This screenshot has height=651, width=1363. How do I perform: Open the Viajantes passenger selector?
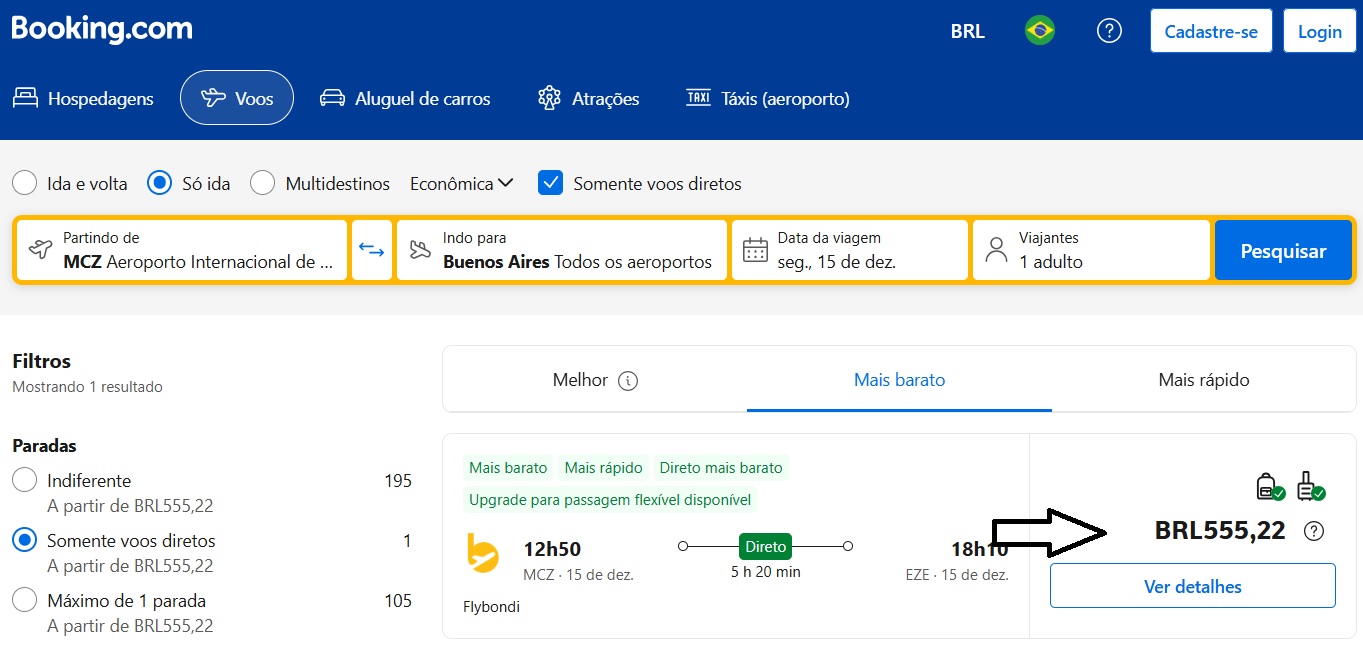(x=1091, y=250)
